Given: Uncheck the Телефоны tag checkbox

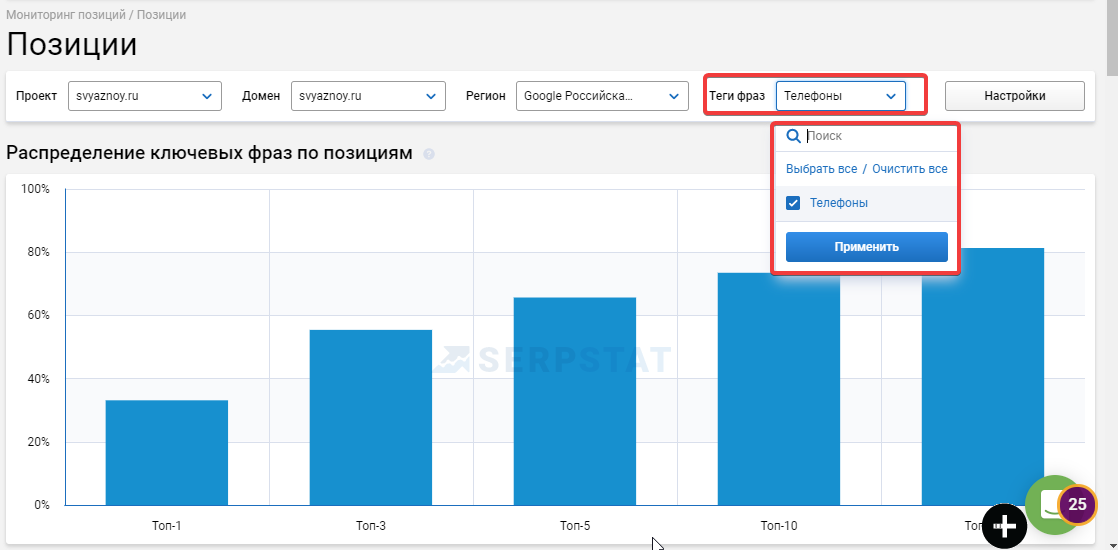Looking at the screenshot, I should click(x=793, y=203).
